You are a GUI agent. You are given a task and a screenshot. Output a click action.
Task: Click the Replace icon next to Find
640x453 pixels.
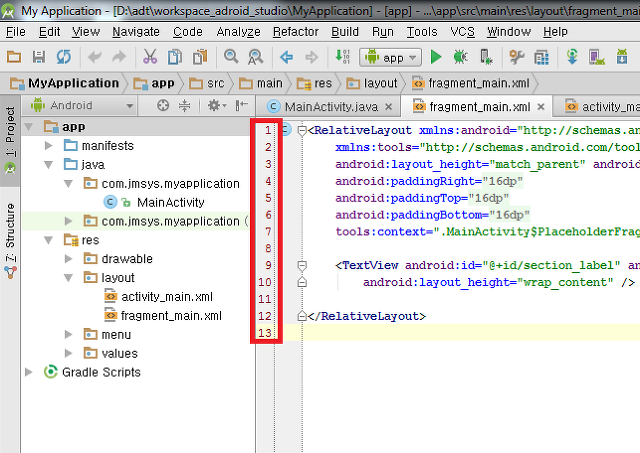[x=256, y=57]
